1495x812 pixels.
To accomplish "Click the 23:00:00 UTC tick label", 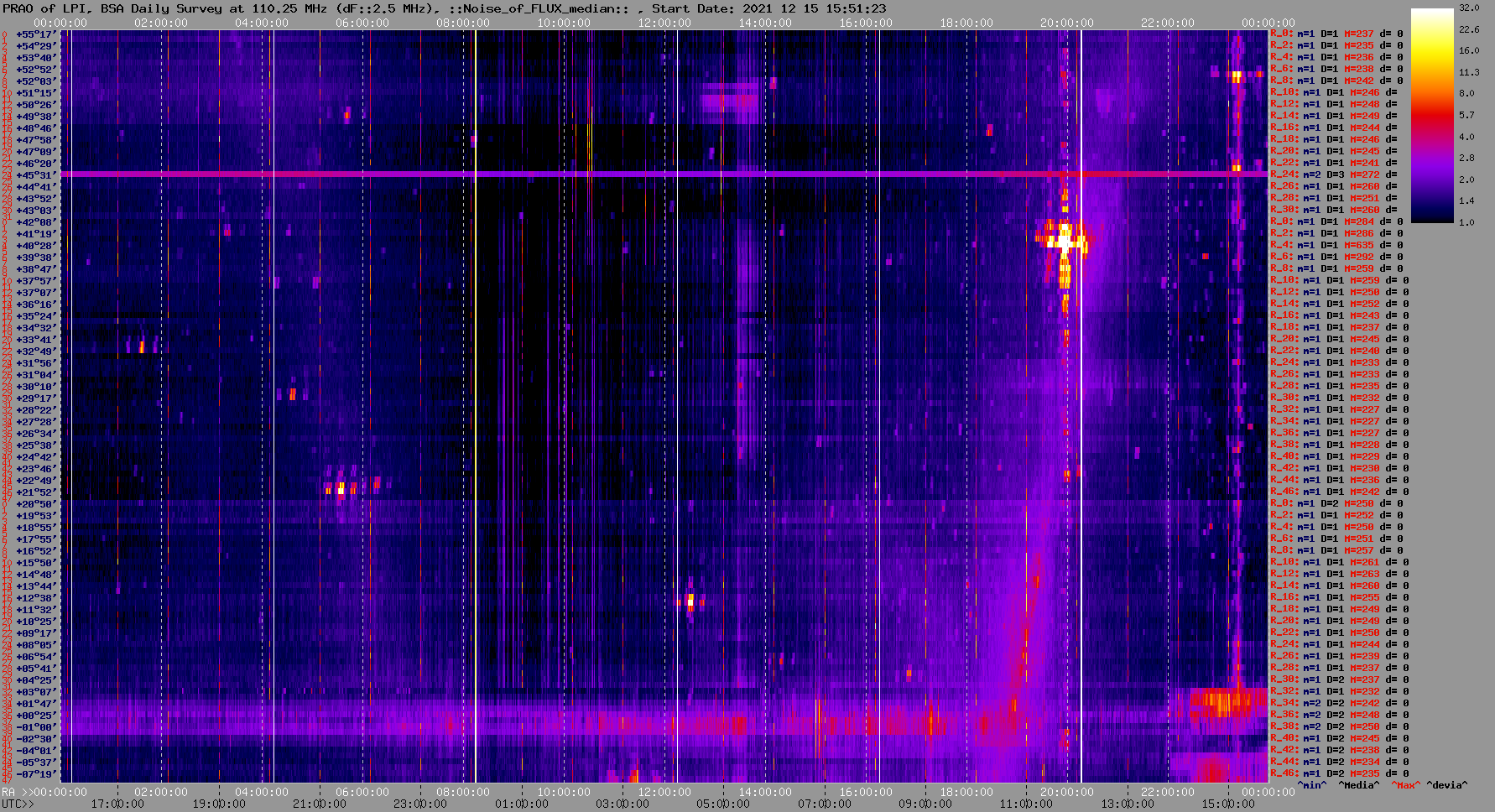I will [420, 804].
